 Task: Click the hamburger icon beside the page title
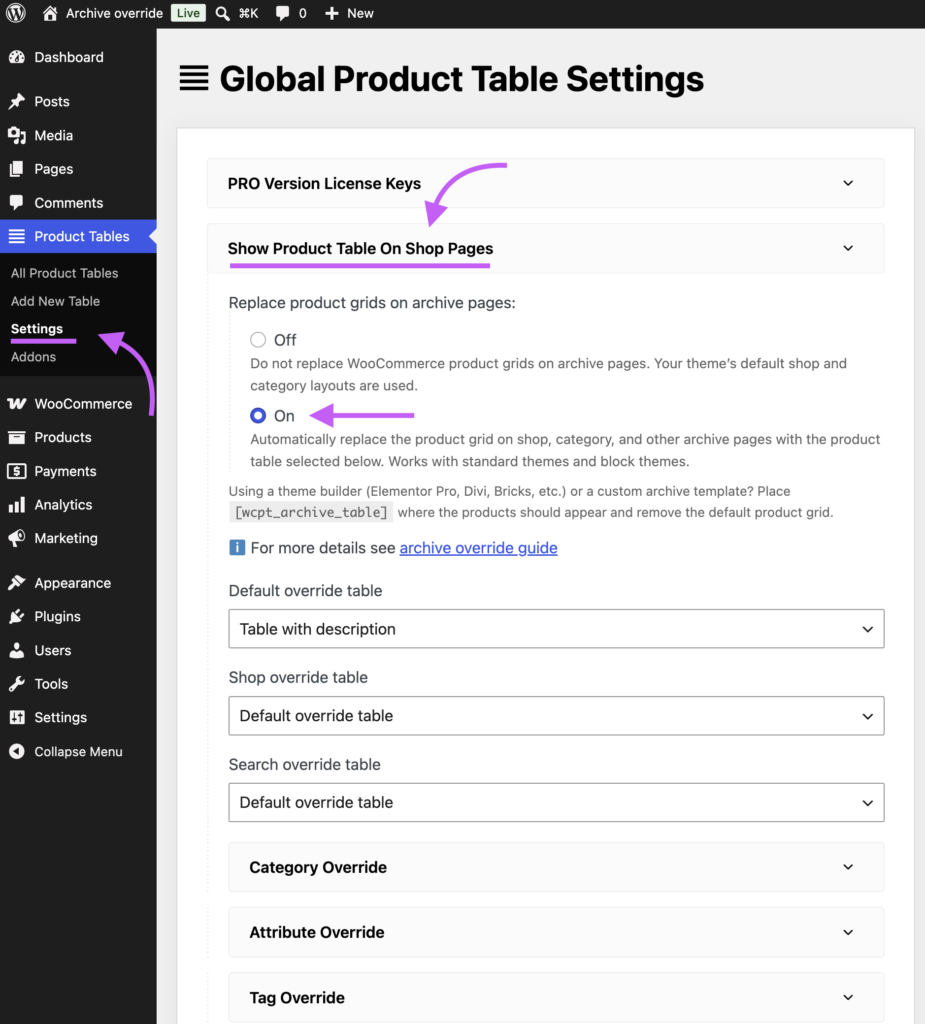tap(194, 78)
